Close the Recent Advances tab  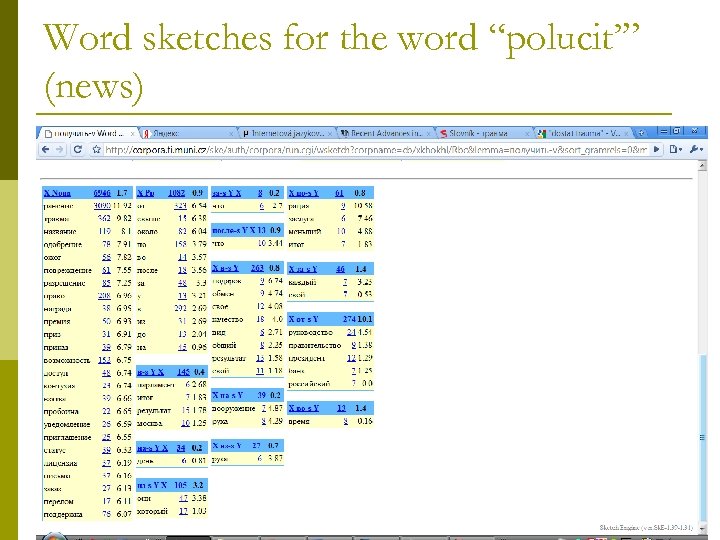[428, 134]
